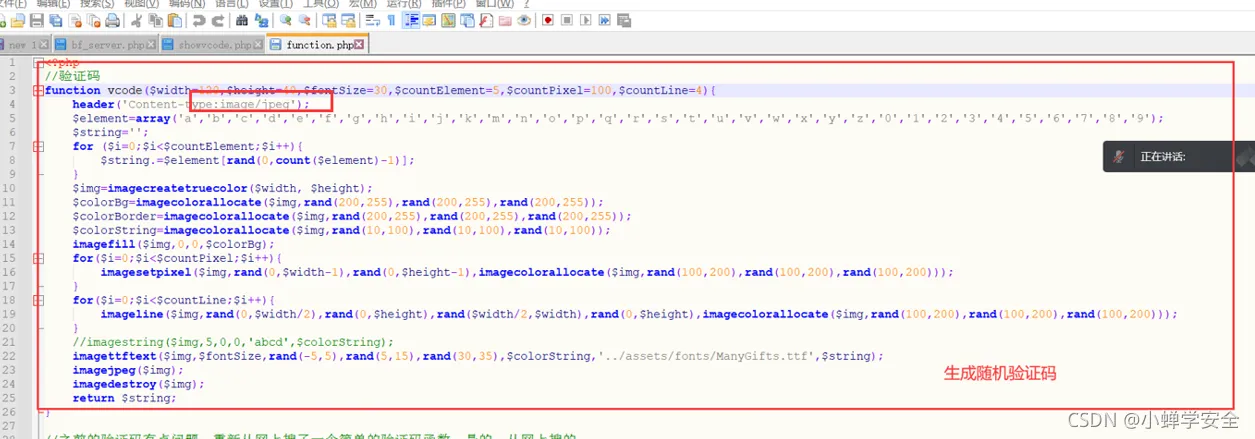Viewport: 1255px width, 439px height.
Task: Toggle word wrap in the toolbar
Action: pyautogui.click(x=372, y=20)
